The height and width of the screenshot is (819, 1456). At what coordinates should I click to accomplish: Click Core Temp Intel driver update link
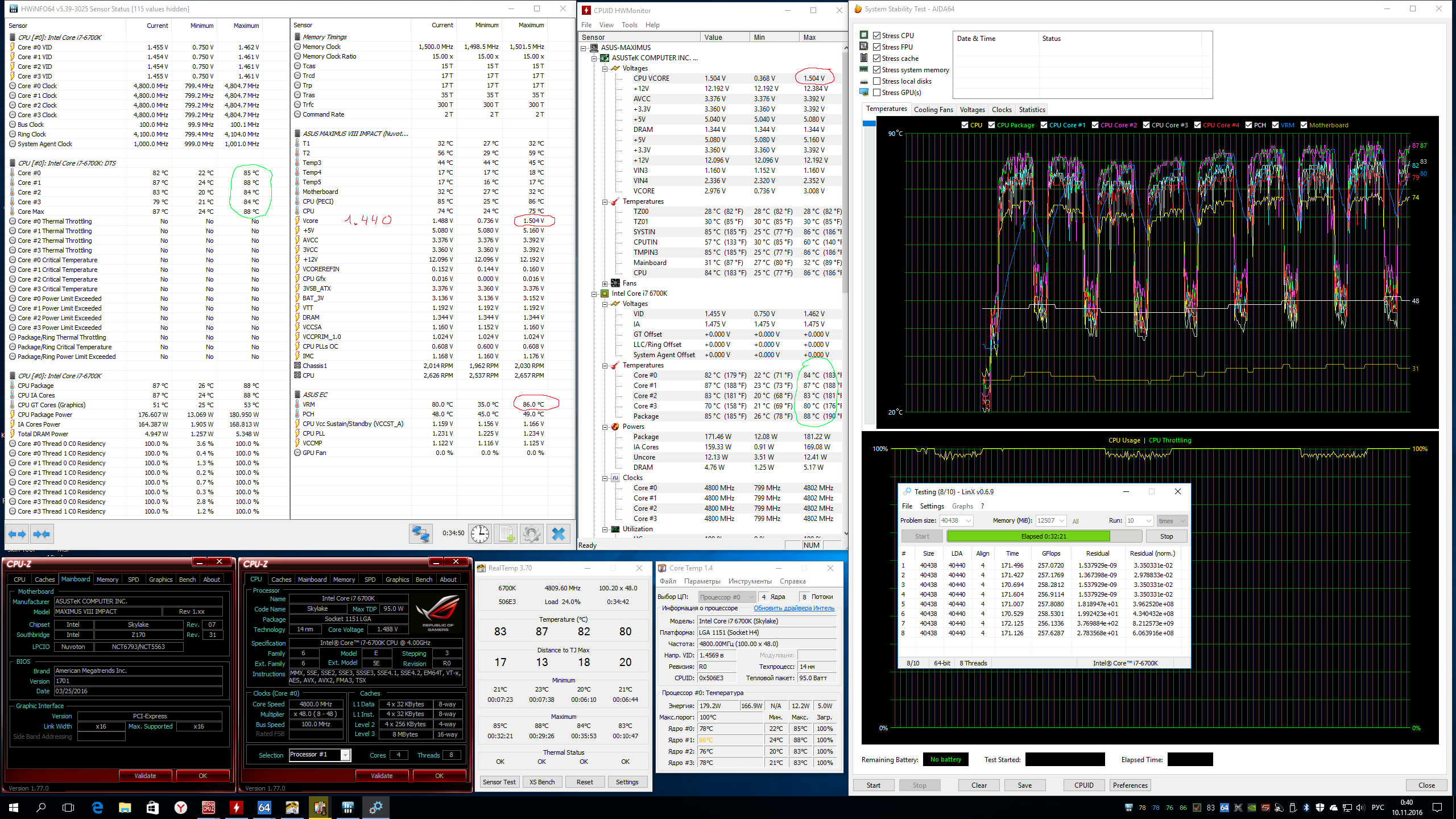coord(793,609)
